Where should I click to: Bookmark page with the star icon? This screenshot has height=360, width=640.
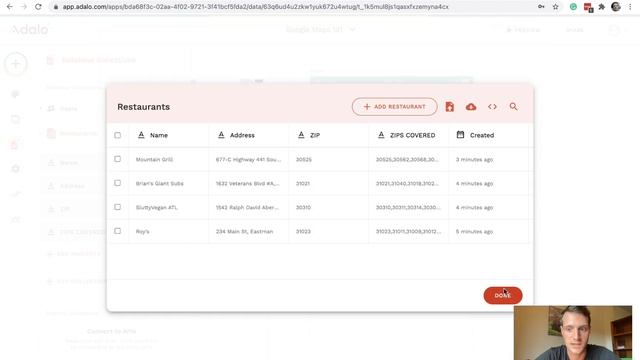tap(556, 7)
